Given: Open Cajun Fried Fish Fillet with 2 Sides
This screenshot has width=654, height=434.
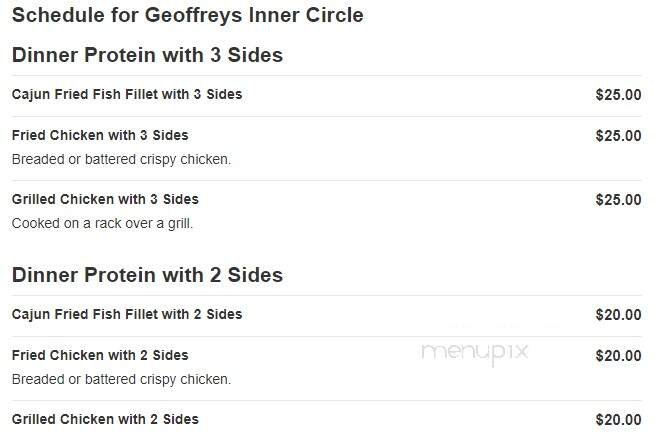Looking at the screenshot, I should coord(127,315).
